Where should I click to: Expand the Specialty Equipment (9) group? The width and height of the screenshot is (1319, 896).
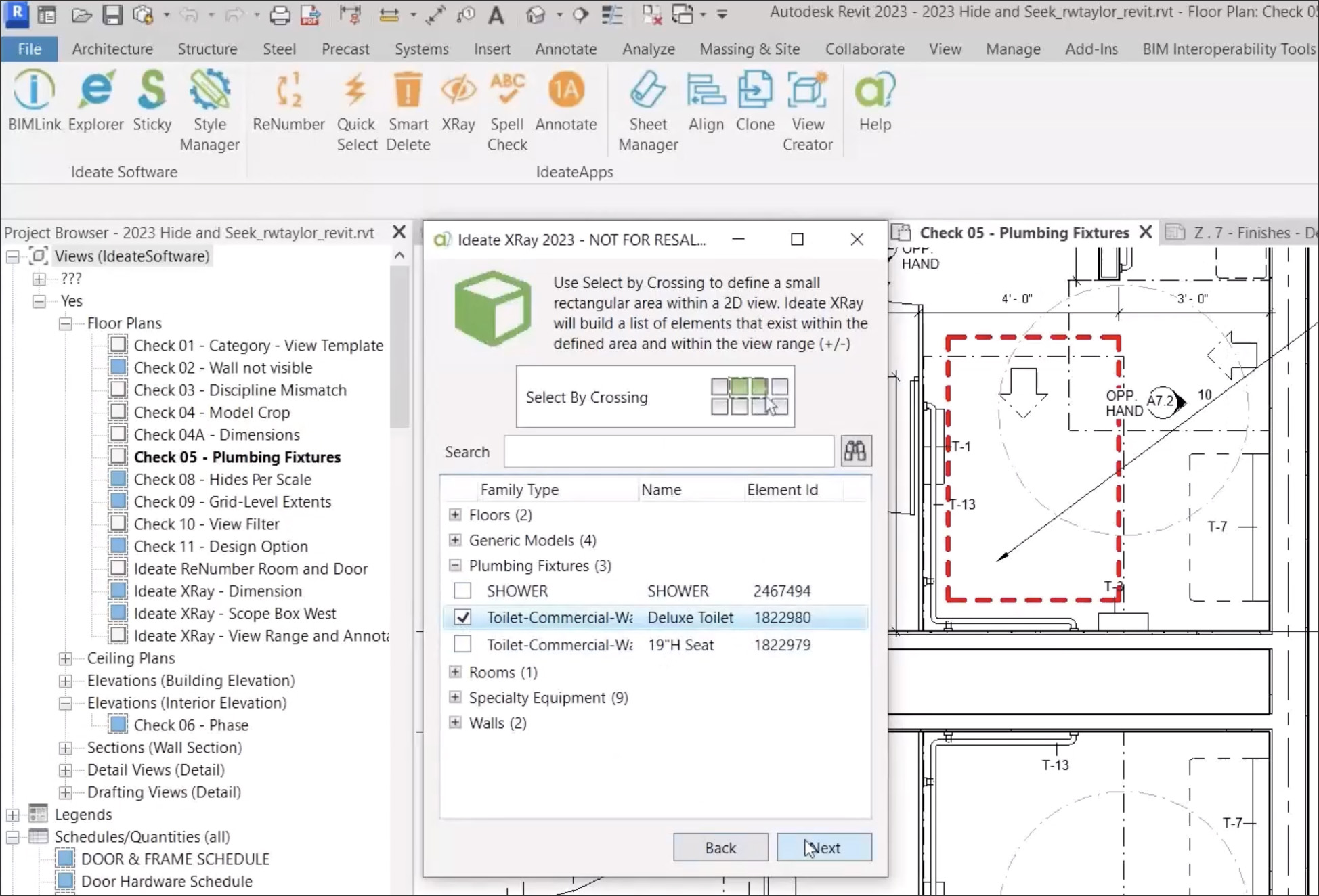pos(455,698)
